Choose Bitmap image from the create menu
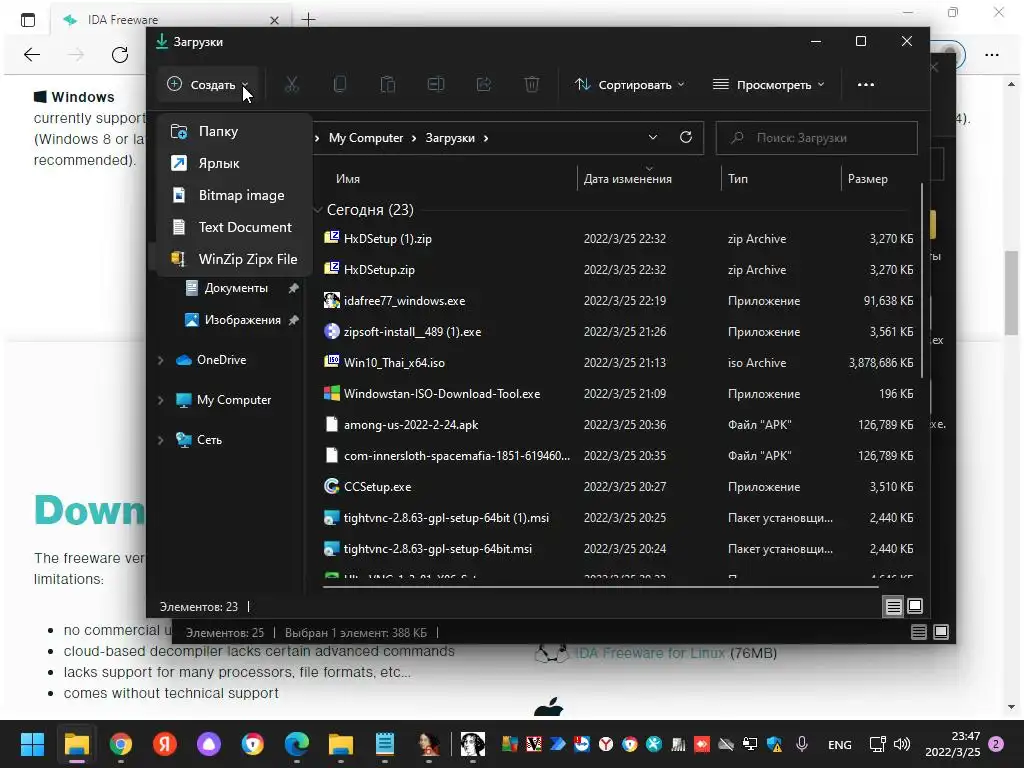 coord(234,195)
